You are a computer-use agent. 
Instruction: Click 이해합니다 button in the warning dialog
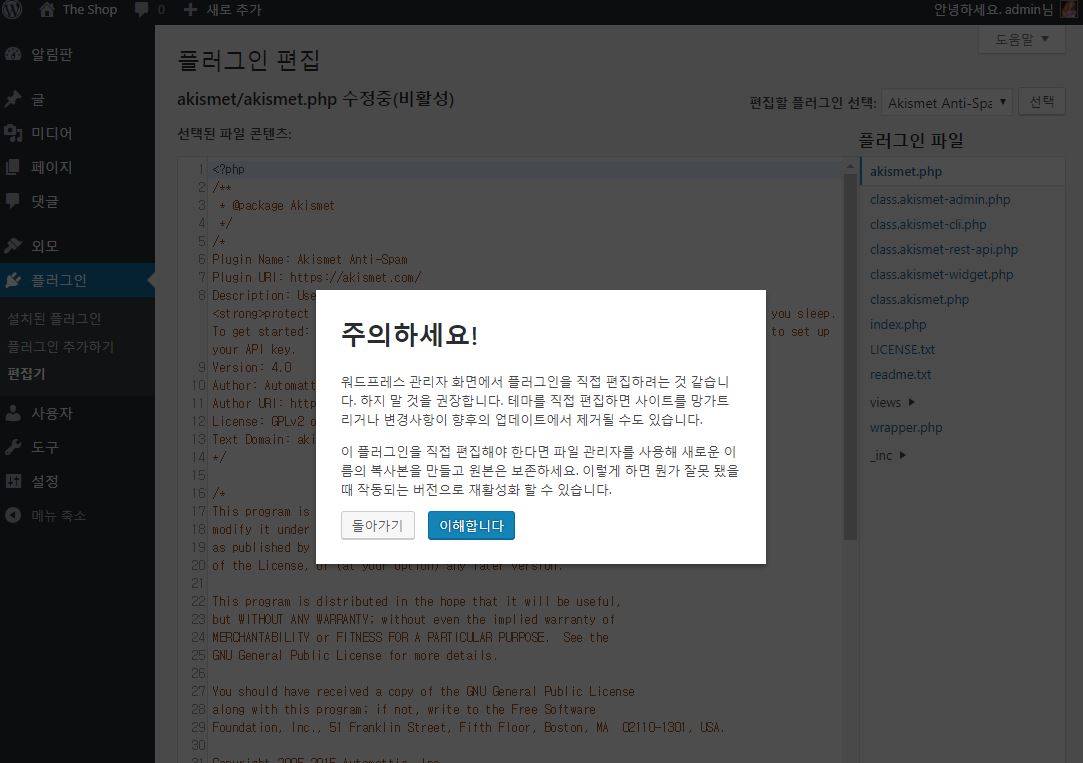coord(471,525)
